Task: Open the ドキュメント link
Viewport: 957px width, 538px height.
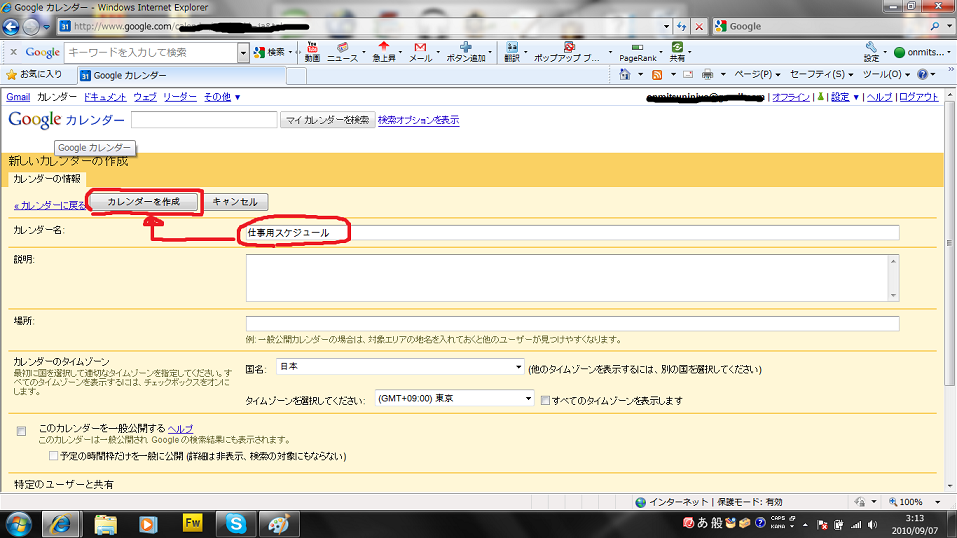Action: [105, 97]
